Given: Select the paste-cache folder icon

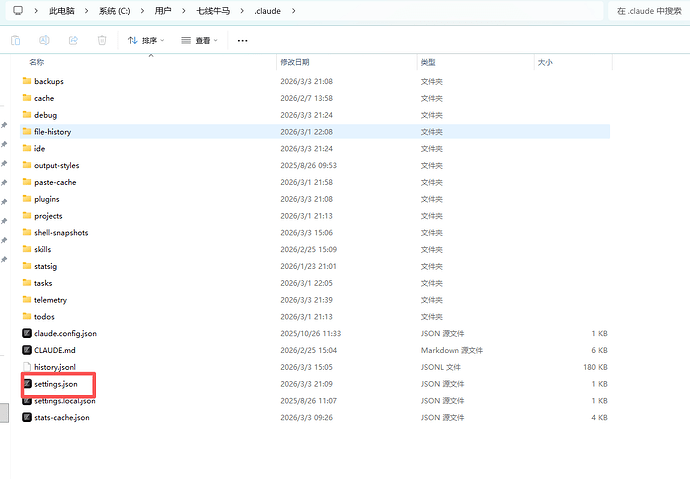Looking at the screenshot, I should (x=27, y=182).
